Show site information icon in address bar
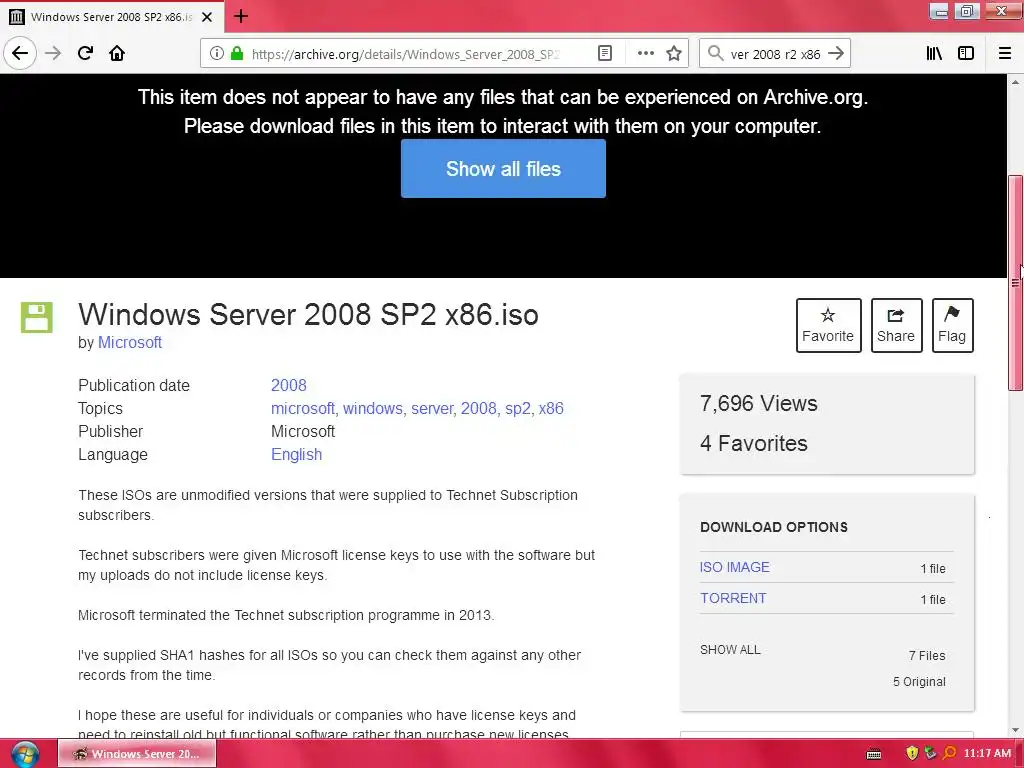The height and width of the screenshot is (768, 1024). point(217,54)
